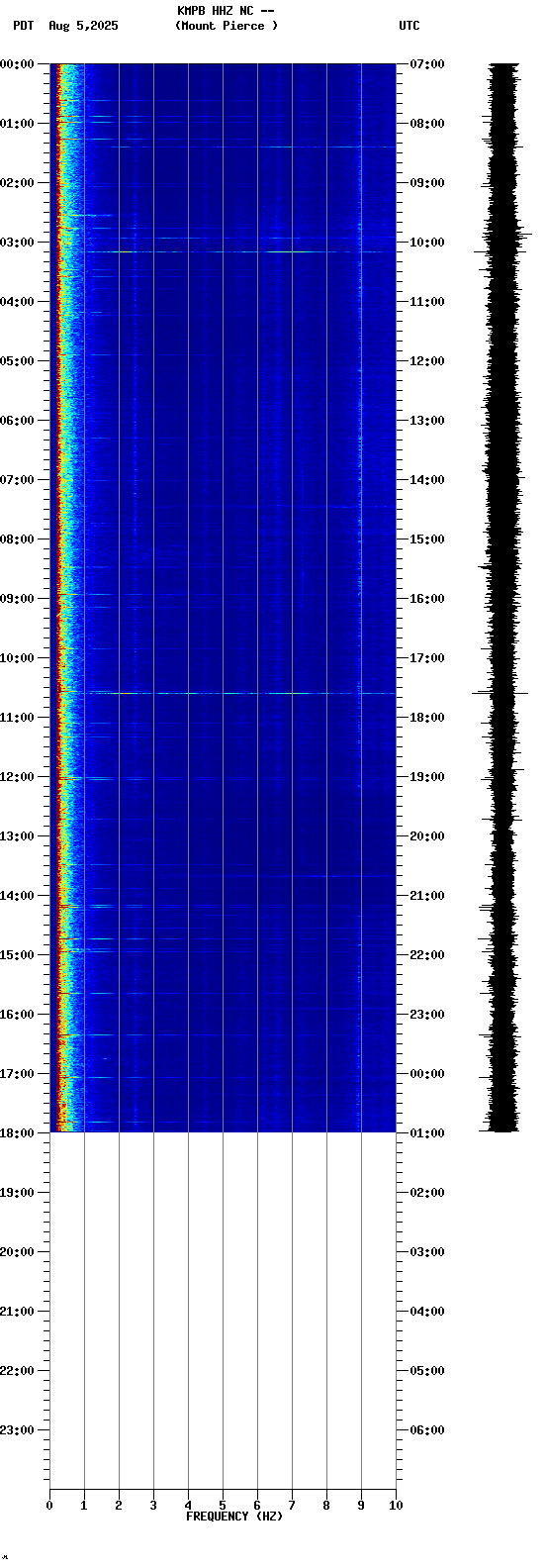Click the date 'Aug 5,2025'
This screenshot has width=546, height=1568.
[x=83, y=26]
